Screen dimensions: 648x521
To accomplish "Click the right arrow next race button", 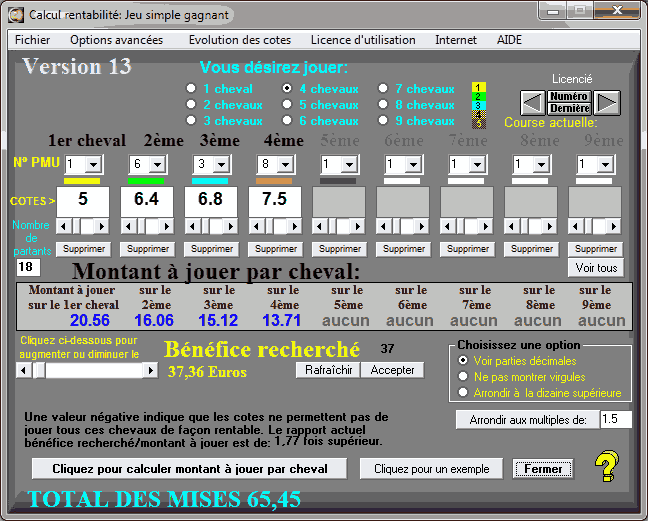I will [x=608, y=102].
